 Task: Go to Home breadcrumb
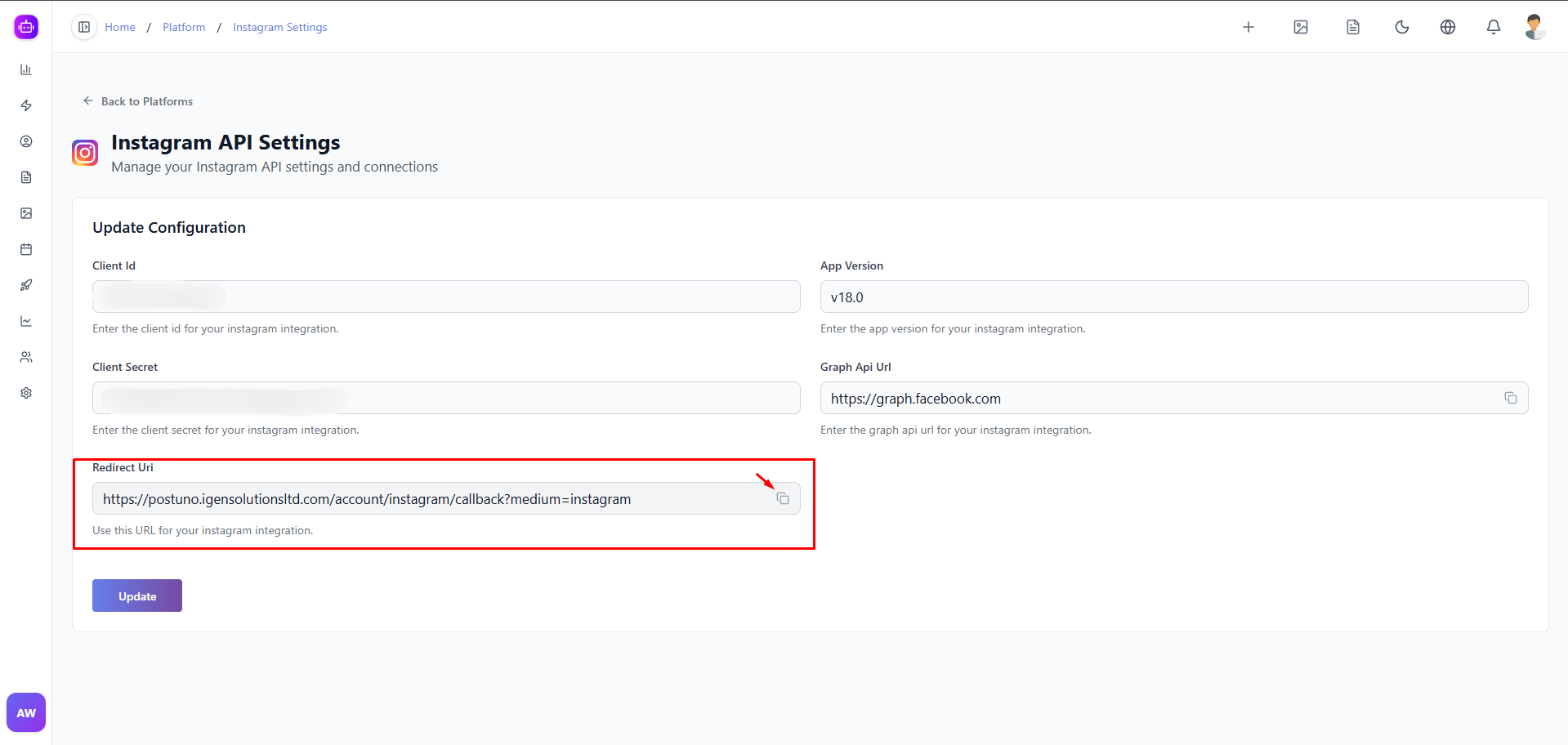point(120,27)
